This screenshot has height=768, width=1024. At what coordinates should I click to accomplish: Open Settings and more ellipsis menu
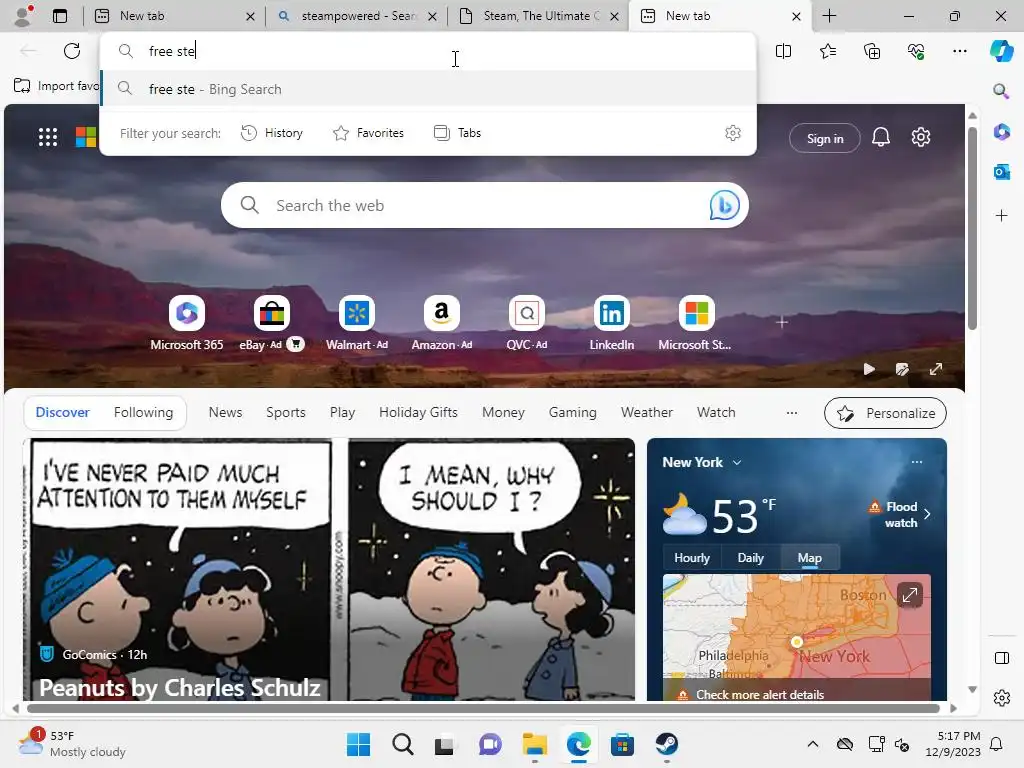[x=959, y=51]
